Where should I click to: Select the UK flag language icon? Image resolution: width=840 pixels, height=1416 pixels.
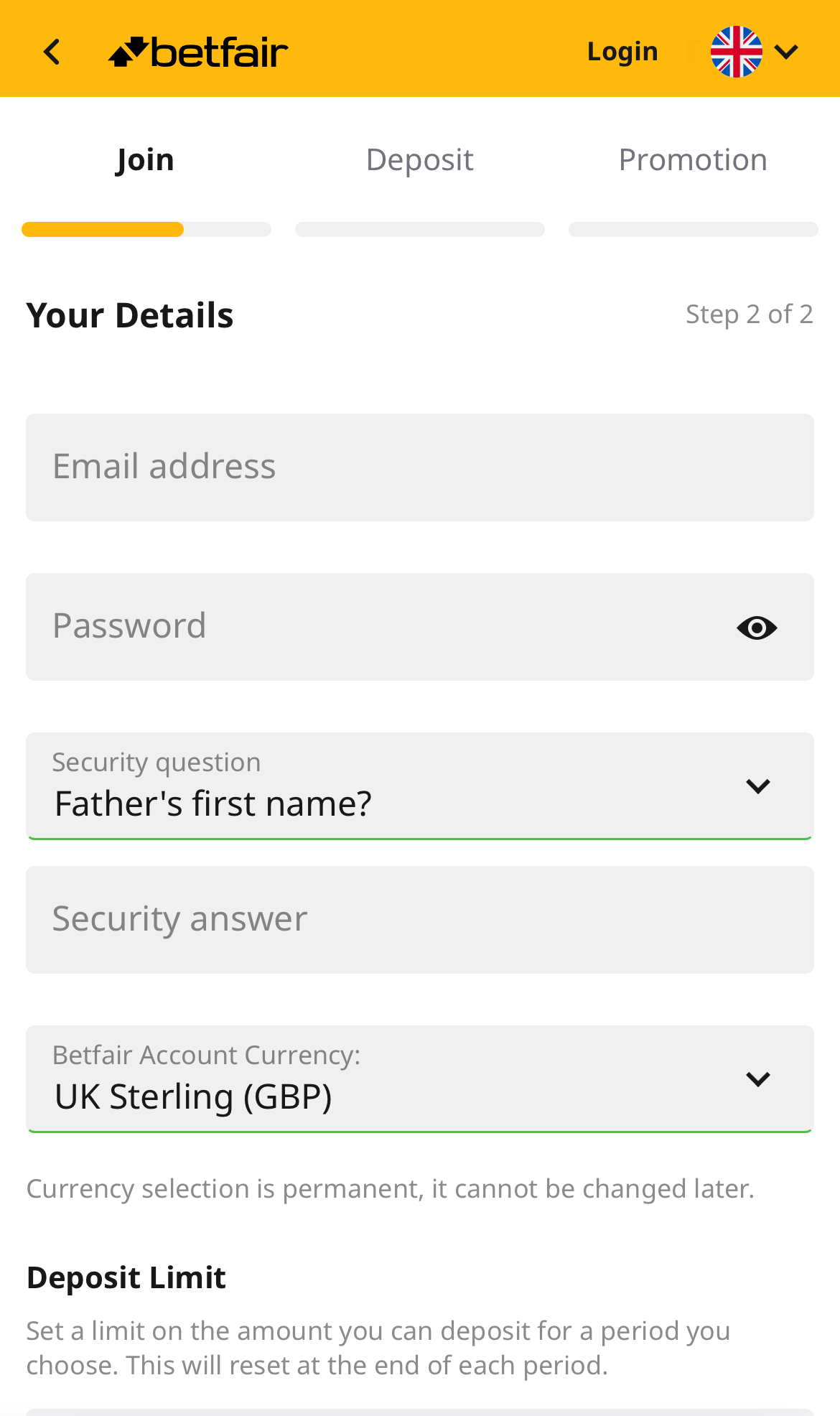click(x=737, y=50)
